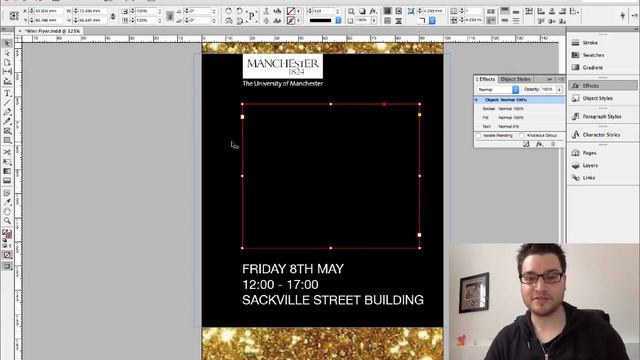Screen dimensions: 640x360
Task: Click the Quick Apply lightning icon
Action: pyautogui.click(x=622, y=16)
